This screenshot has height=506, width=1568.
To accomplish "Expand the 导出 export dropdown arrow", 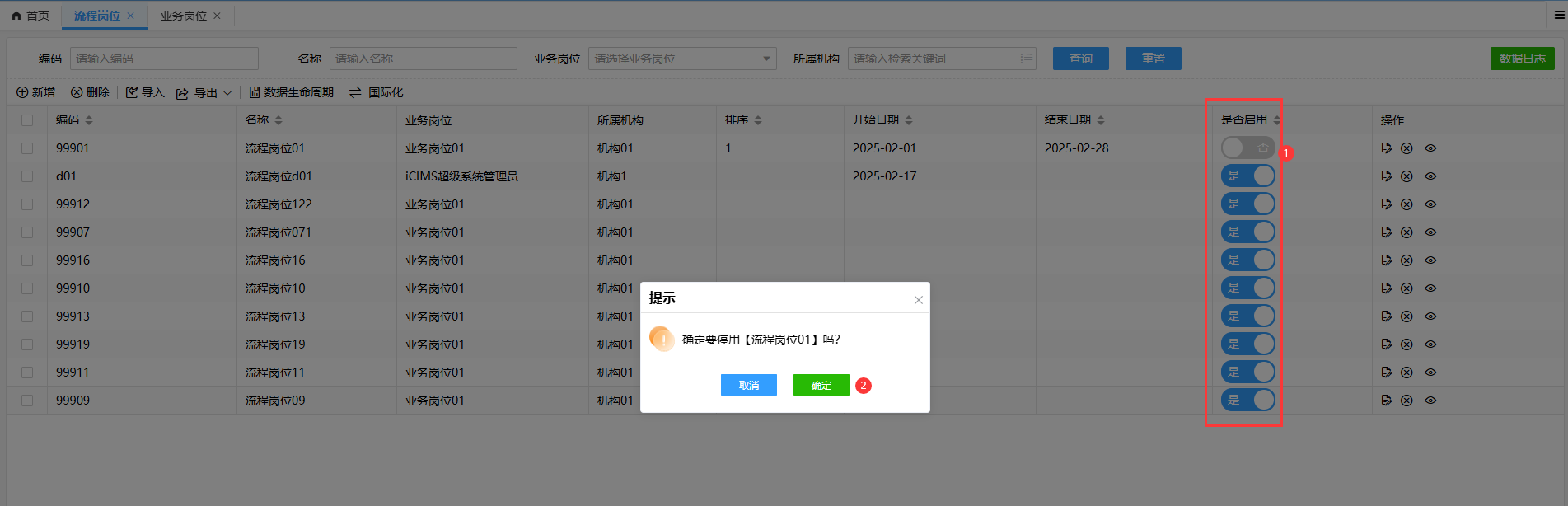I will tap(227, 93).
